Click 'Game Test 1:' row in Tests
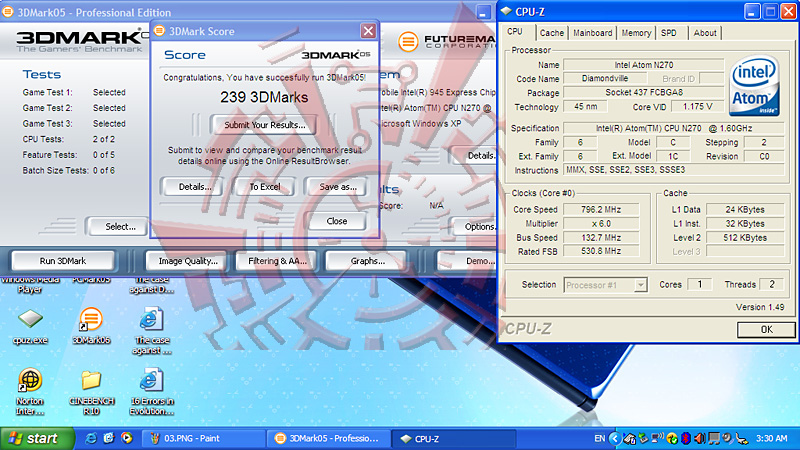 [x=74, y=92]
